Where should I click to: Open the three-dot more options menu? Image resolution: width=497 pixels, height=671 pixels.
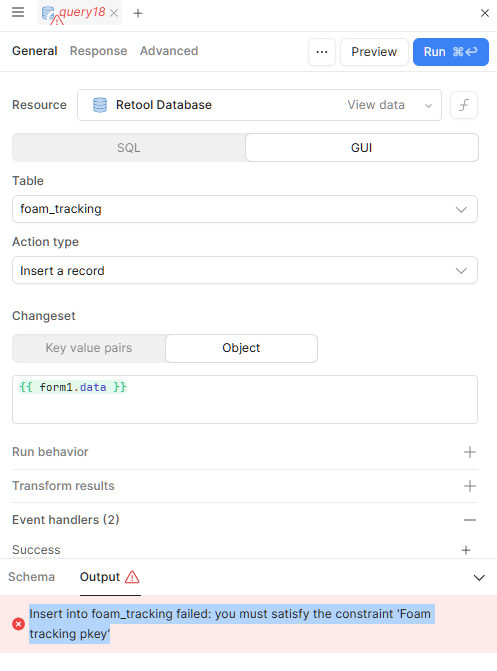[322, 52]
